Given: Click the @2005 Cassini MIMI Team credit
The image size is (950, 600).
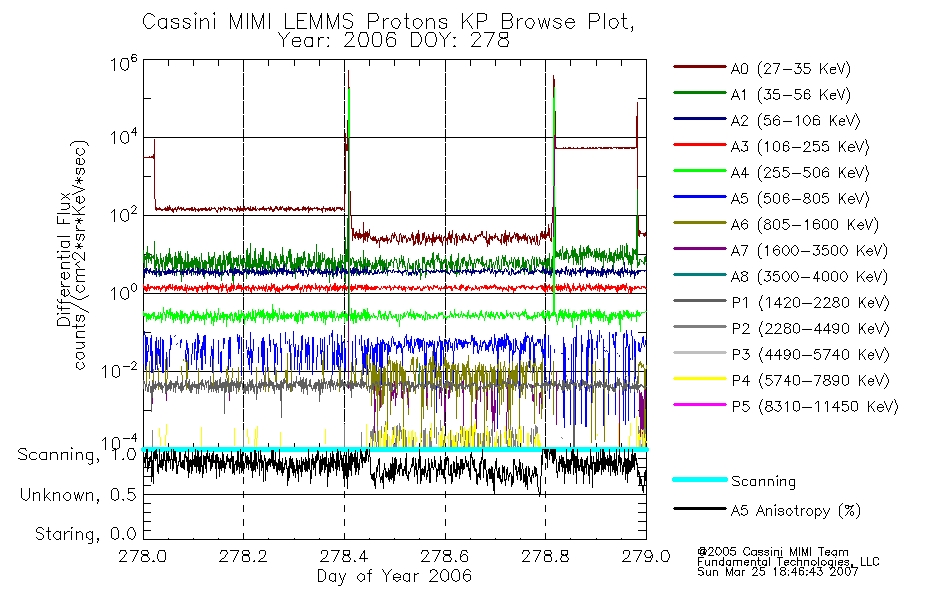Looking at the screenshot, I should point(773,552).
